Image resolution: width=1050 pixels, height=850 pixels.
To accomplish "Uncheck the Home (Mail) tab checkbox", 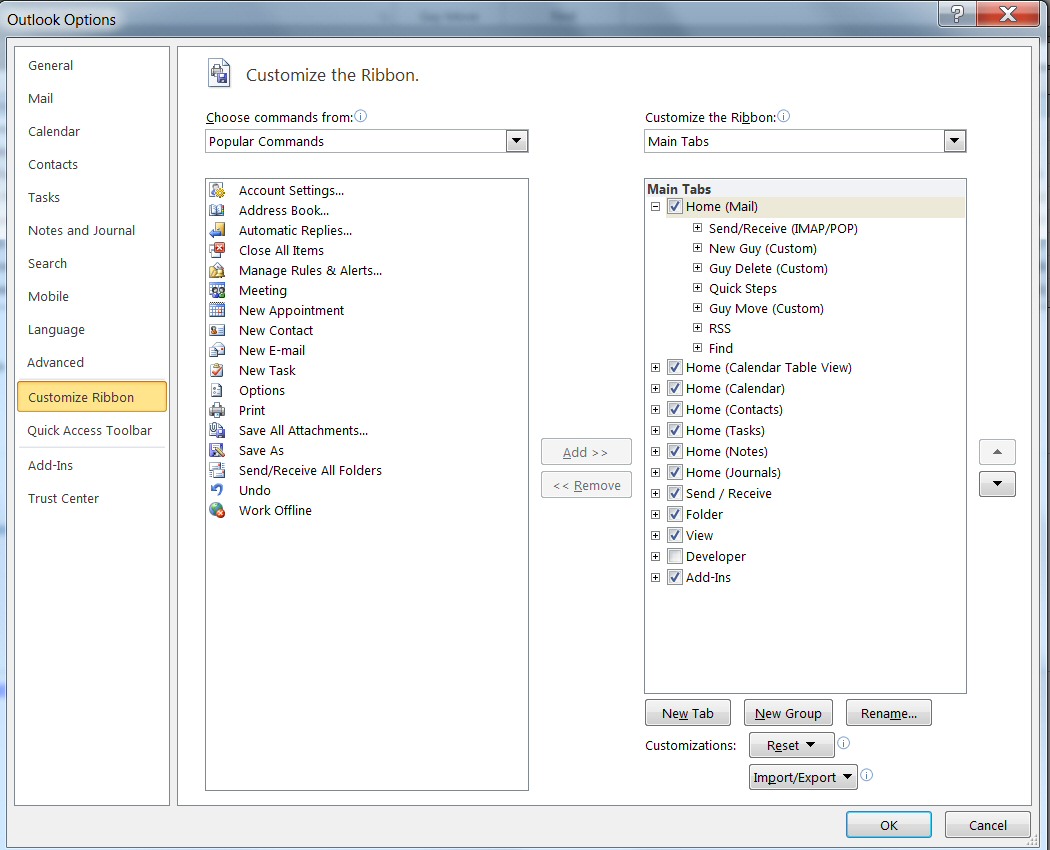I will [x=673, y=206].
